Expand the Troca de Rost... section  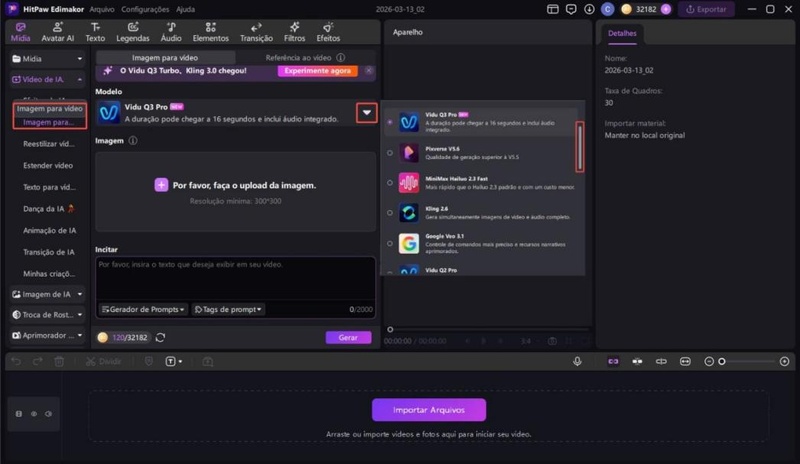pyautogui.click(x=80, y=315)
